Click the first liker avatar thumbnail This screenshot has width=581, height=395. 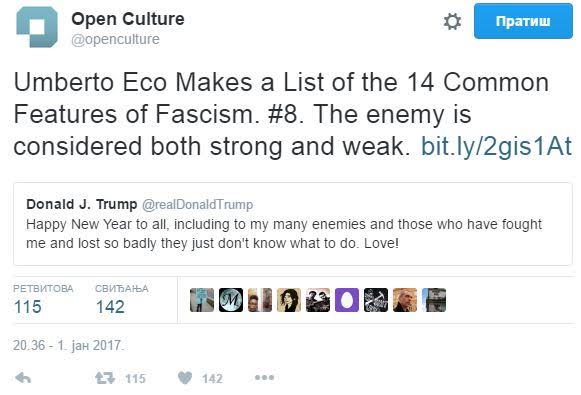click(x=202, y=300)
